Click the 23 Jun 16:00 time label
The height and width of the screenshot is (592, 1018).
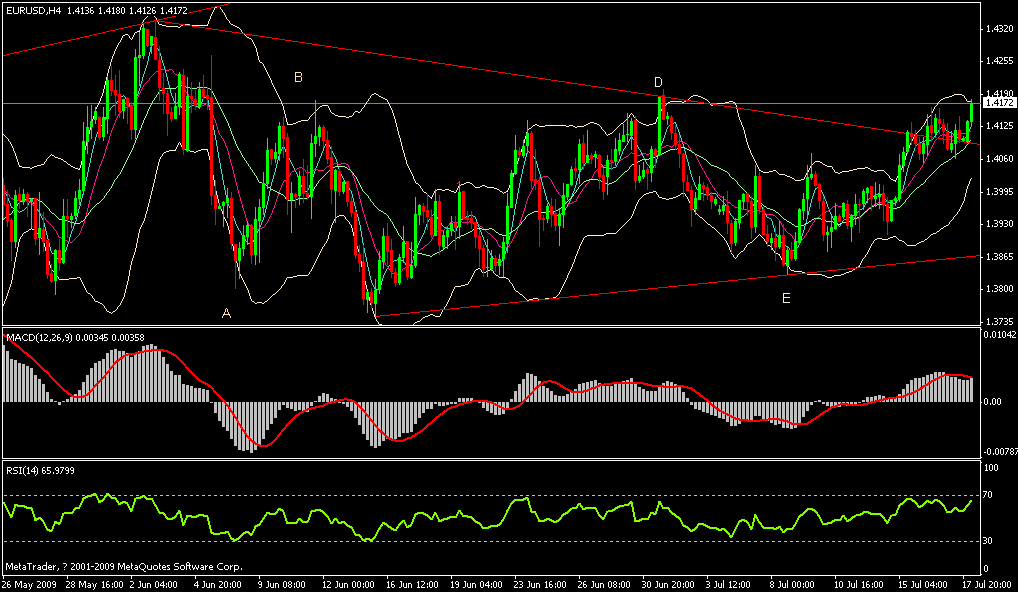[x=541, y=585]
